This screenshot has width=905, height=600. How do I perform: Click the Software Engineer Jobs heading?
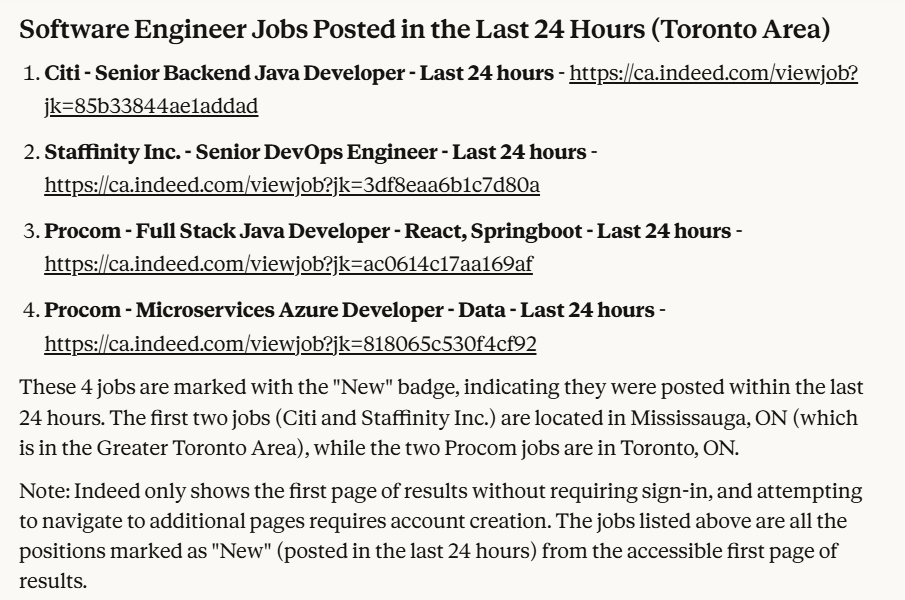(x=425, y=28)
